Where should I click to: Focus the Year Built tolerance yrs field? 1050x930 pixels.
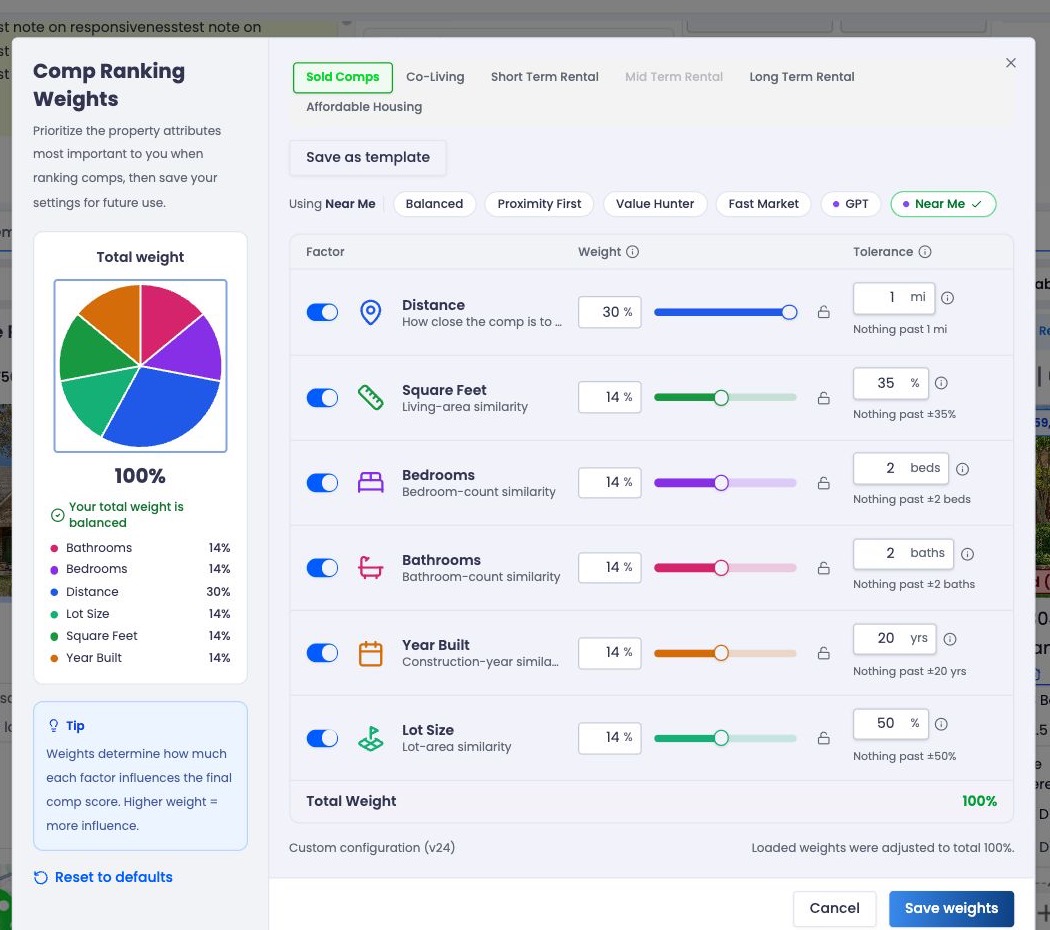(x=894, y=639)
